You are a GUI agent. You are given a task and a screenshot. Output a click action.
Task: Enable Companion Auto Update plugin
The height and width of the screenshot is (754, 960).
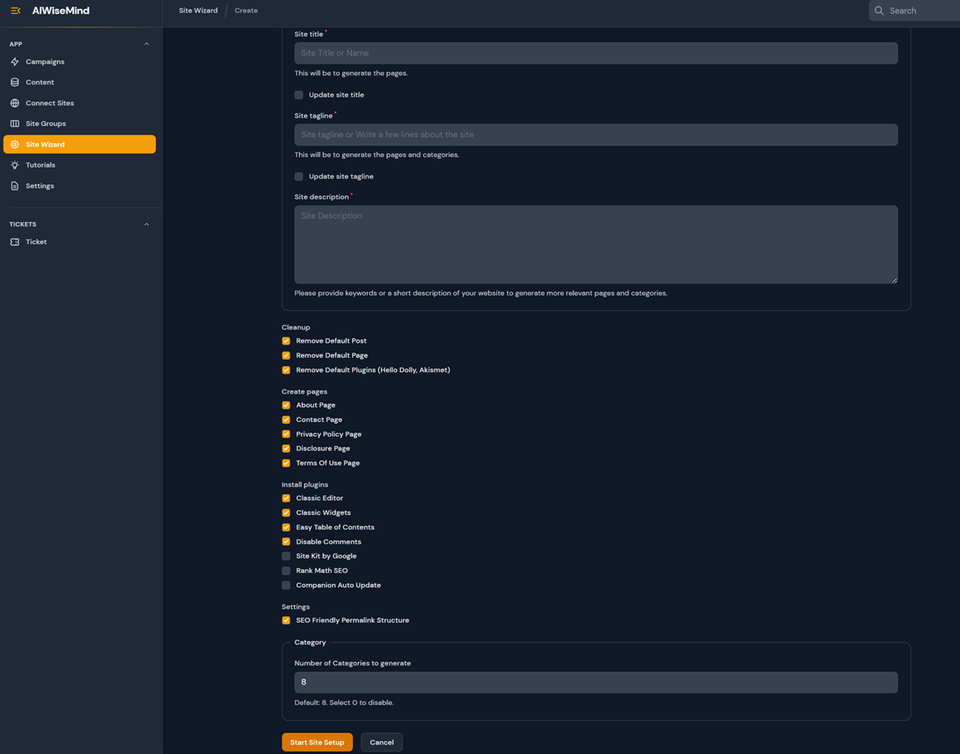tap(286, 585)
